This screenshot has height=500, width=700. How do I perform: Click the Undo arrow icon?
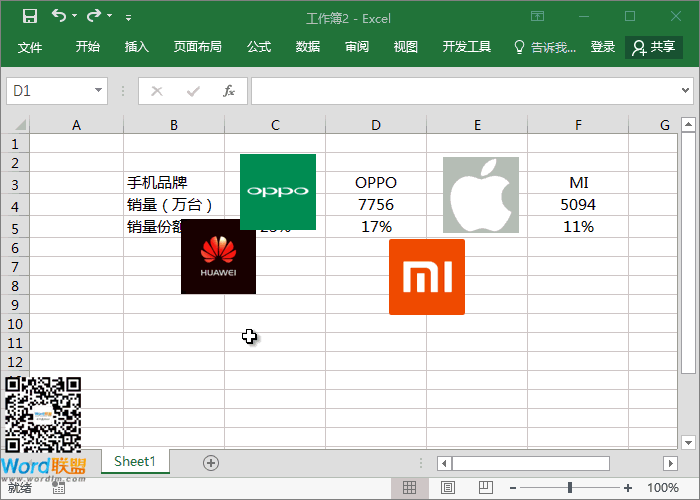pyautogui.click(x=58, y=16)
